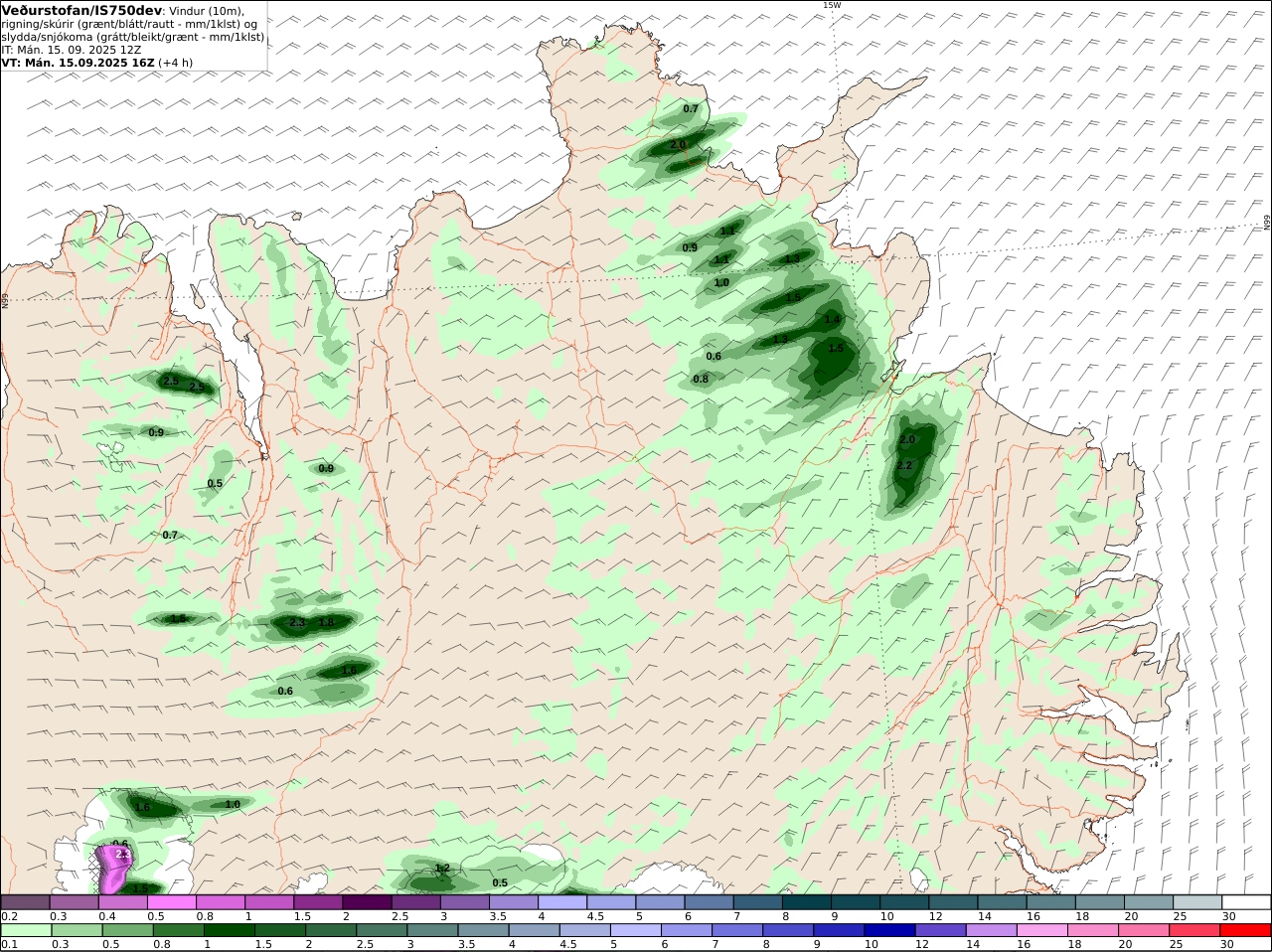Select the snow legend swatch for 0.3–0.4

point(74,901)
